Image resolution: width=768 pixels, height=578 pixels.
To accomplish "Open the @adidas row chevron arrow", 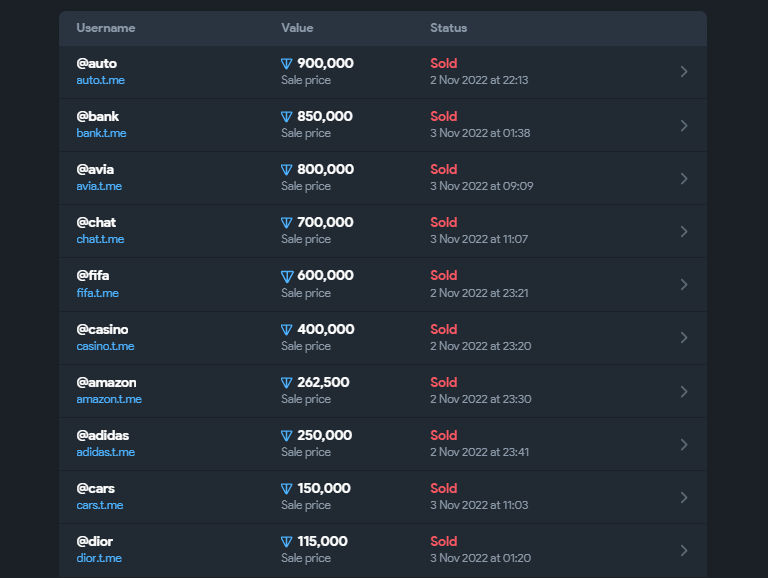I will [x=684, y=444].
